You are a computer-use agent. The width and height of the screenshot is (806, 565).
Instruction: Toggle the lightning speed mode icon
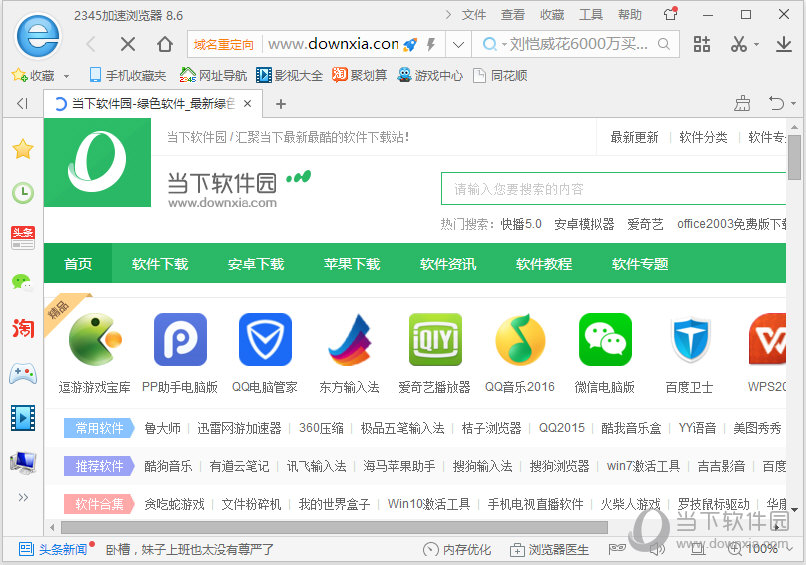click(431, 44)
